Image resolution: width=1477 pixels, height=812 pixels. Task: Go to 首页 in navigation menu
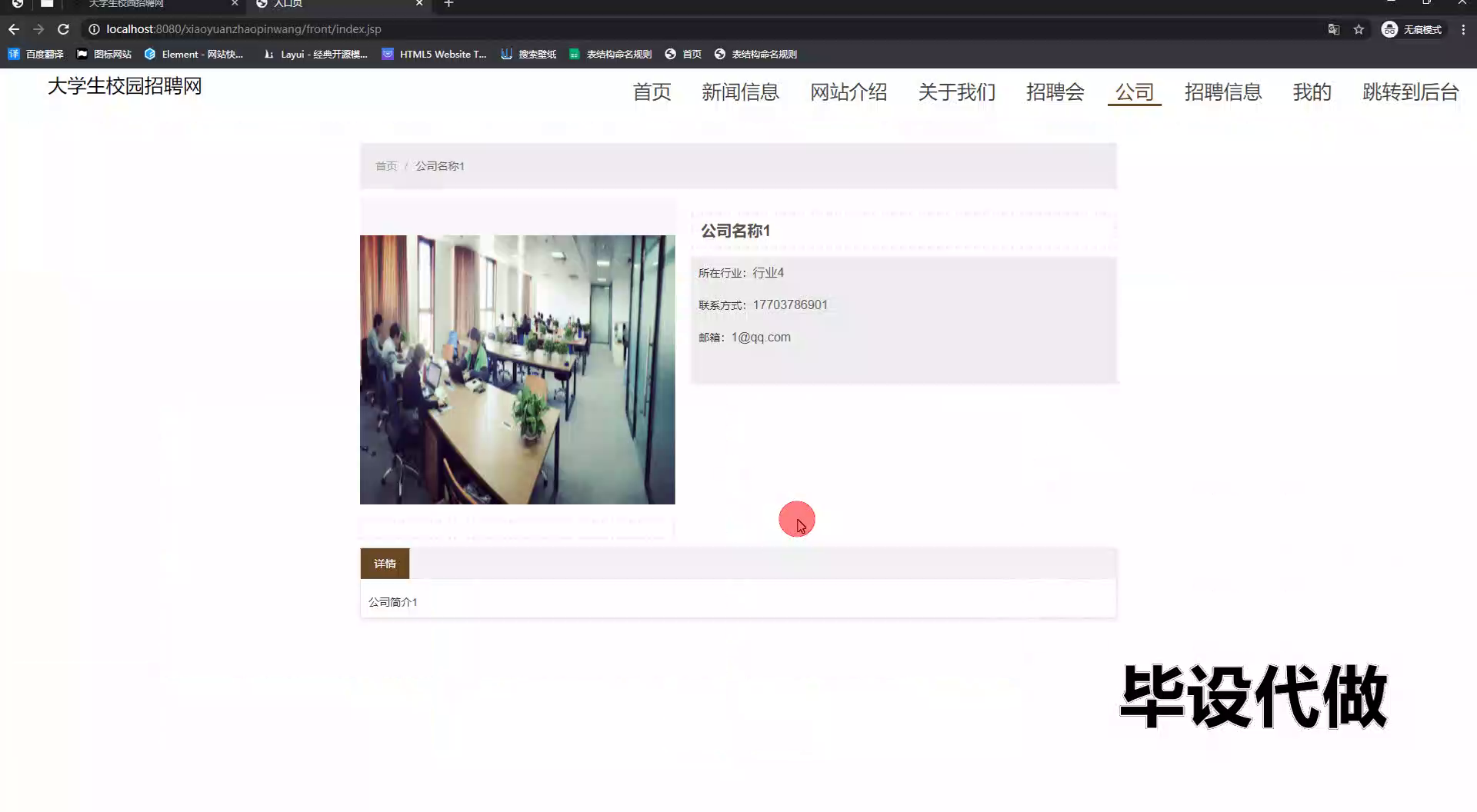pyautogui.click(x=652, y=92)
